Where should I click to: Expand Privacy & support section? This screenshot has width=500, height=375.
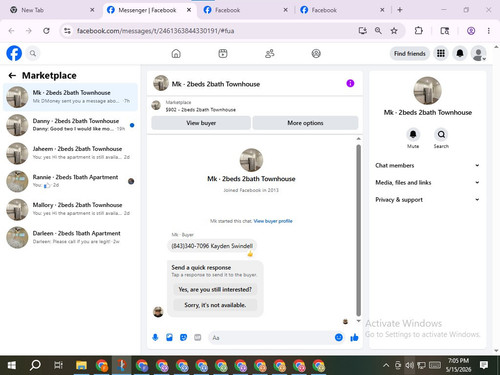(x=427, y=199)
